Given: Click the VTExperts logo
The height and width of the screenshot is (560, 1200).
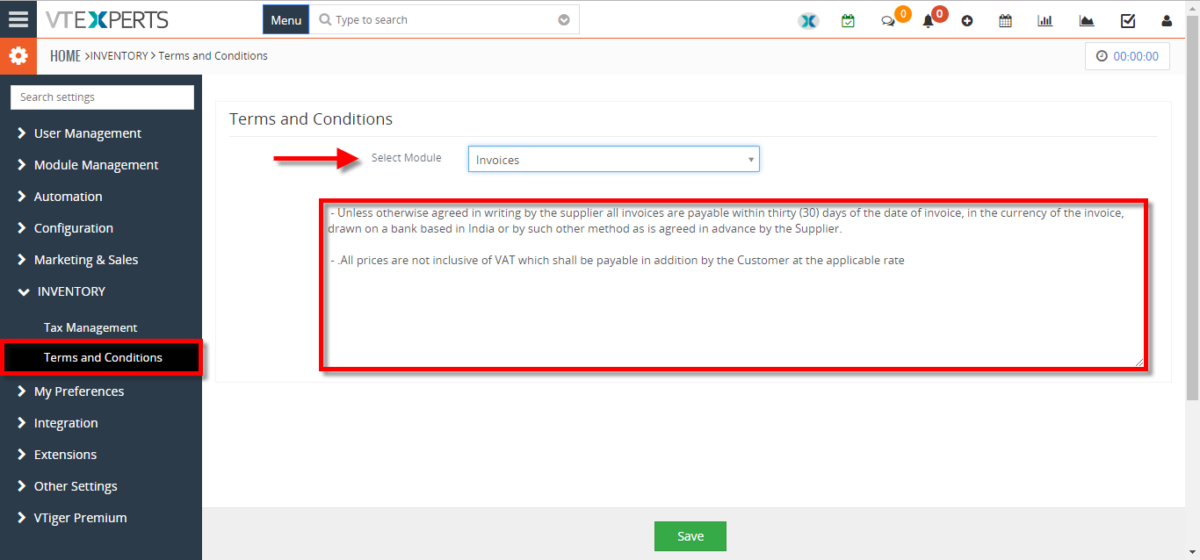Looking at the screenshot, I should 107,20.
